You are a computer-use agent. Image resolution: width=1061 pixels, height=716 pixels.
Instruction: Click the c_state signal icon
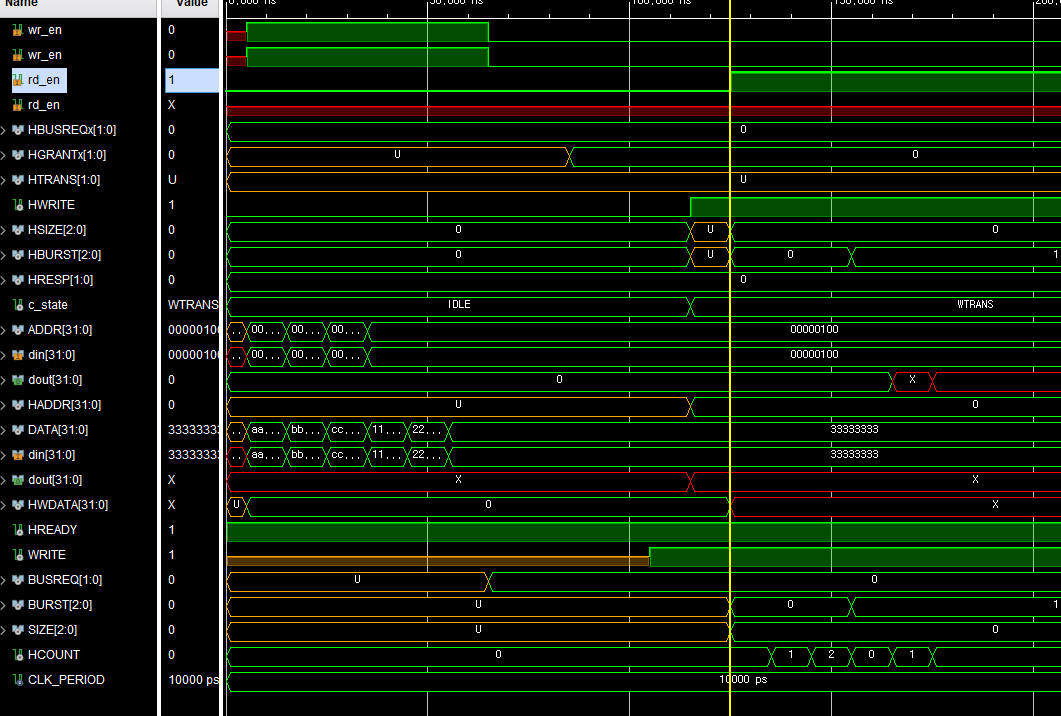coord(18,305)
